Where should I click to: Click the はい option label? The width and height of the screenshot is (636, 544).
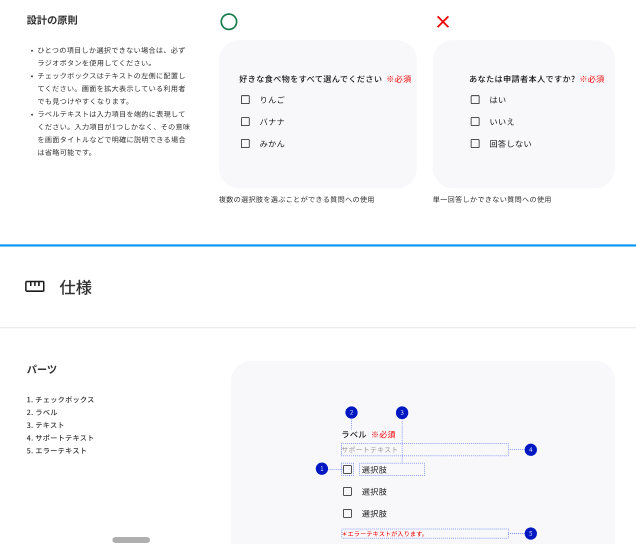pyautogui.click(x=498, y=100)
